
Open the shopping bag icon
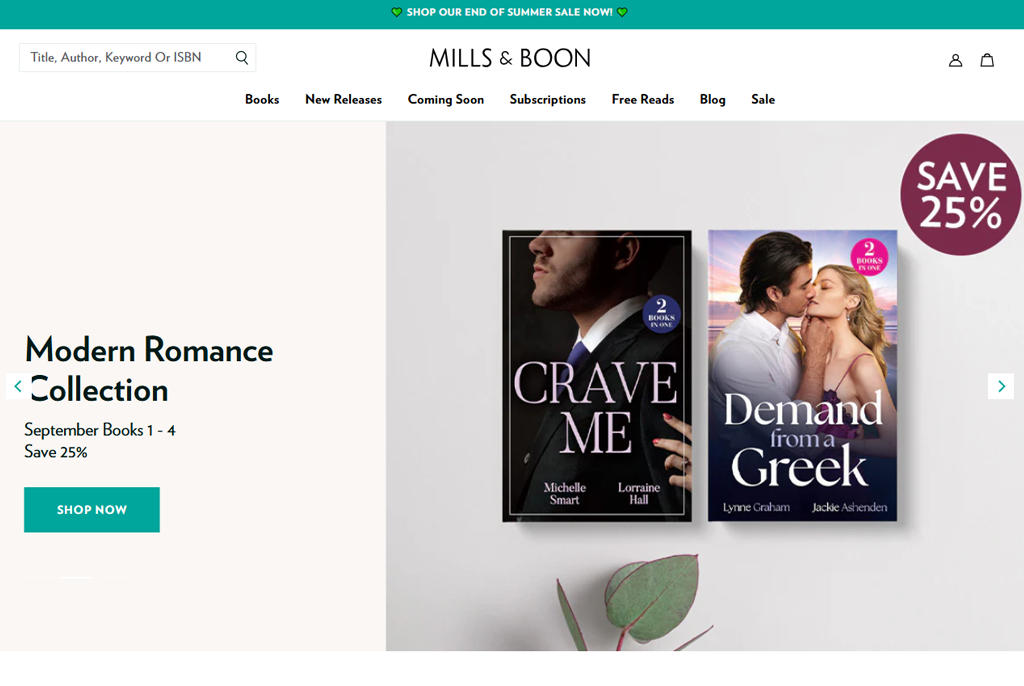[x=987, y=60]
